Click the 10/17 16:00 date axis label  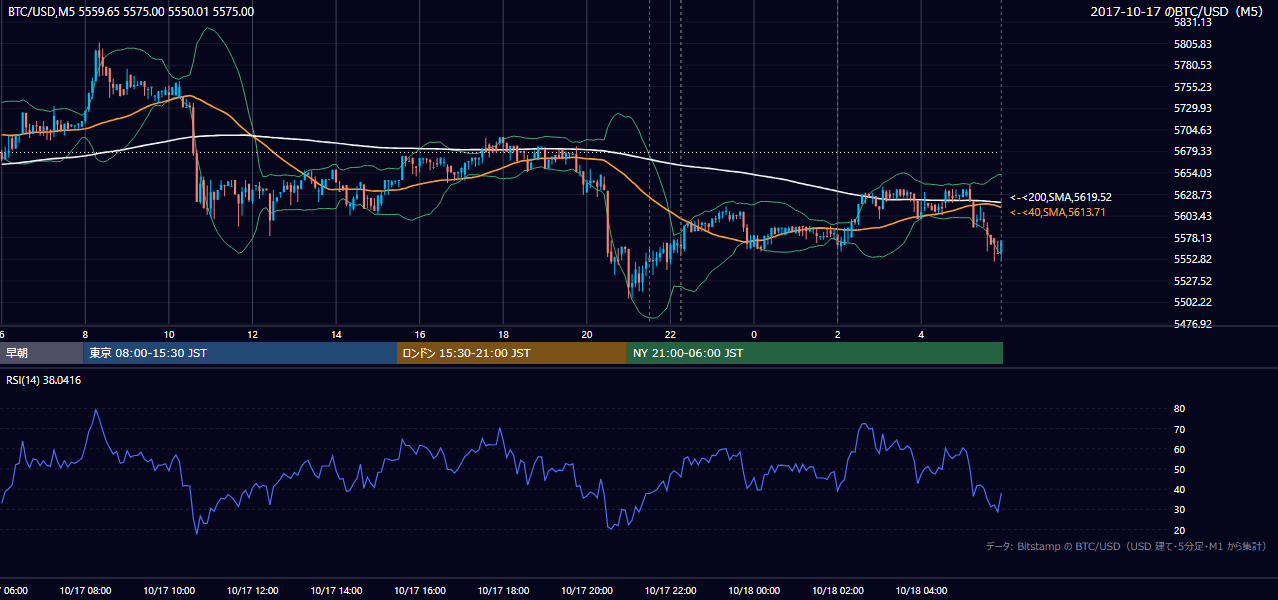(420, 591)
